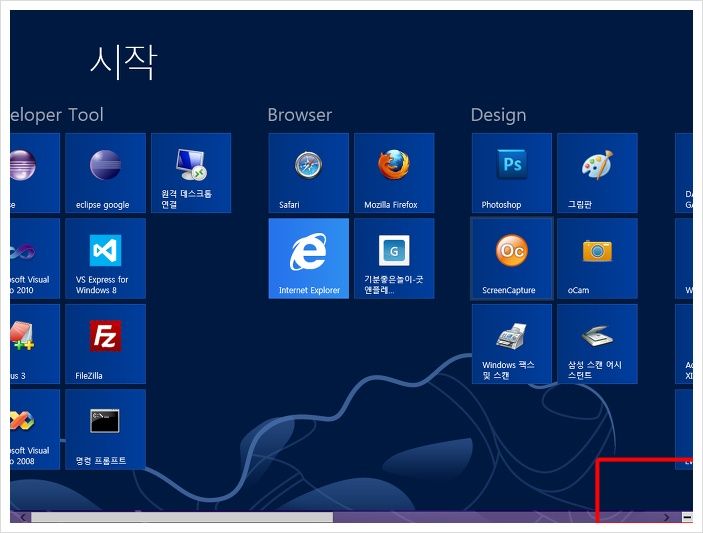
Task: Open the eclipse google tile
Action: (105, 173)
